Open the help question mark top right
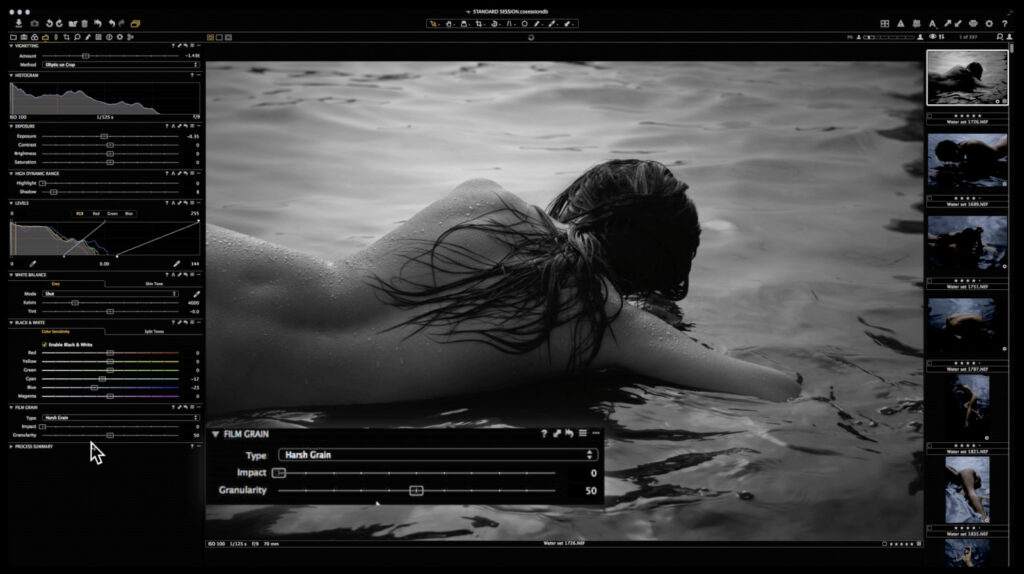The image size is (1024, 574). coord(1004,24)
